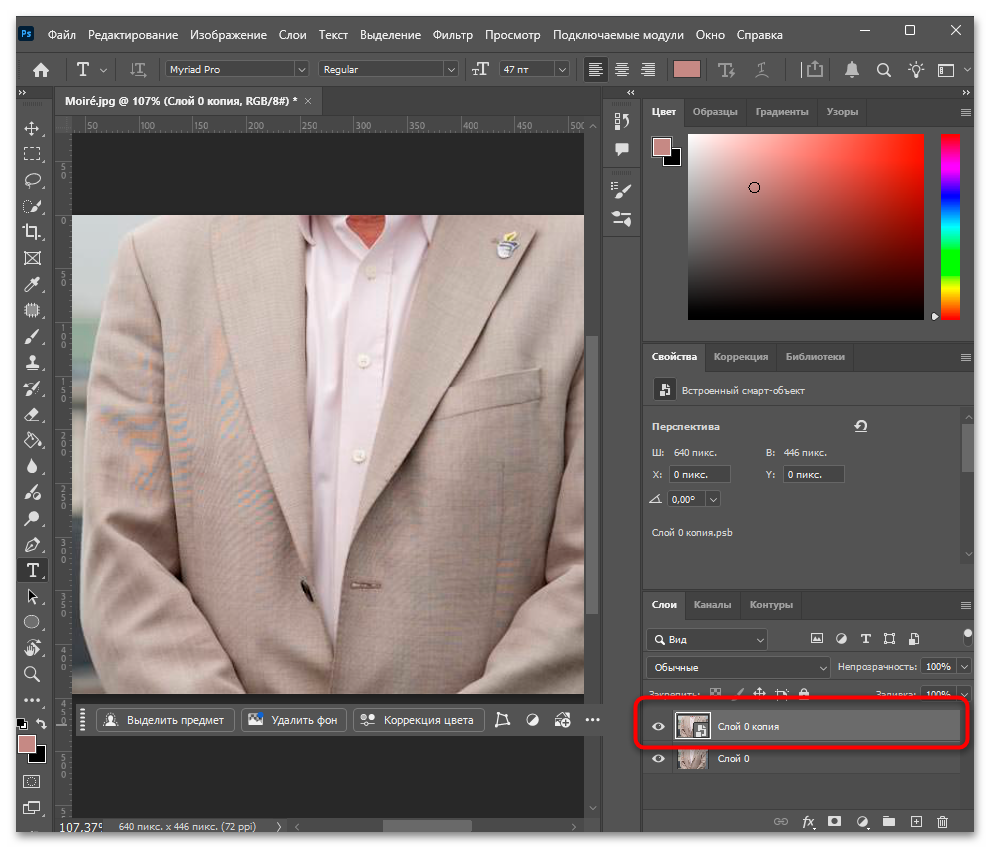
Task: Click the Home icon in options bar
Action: coord(41,69)
